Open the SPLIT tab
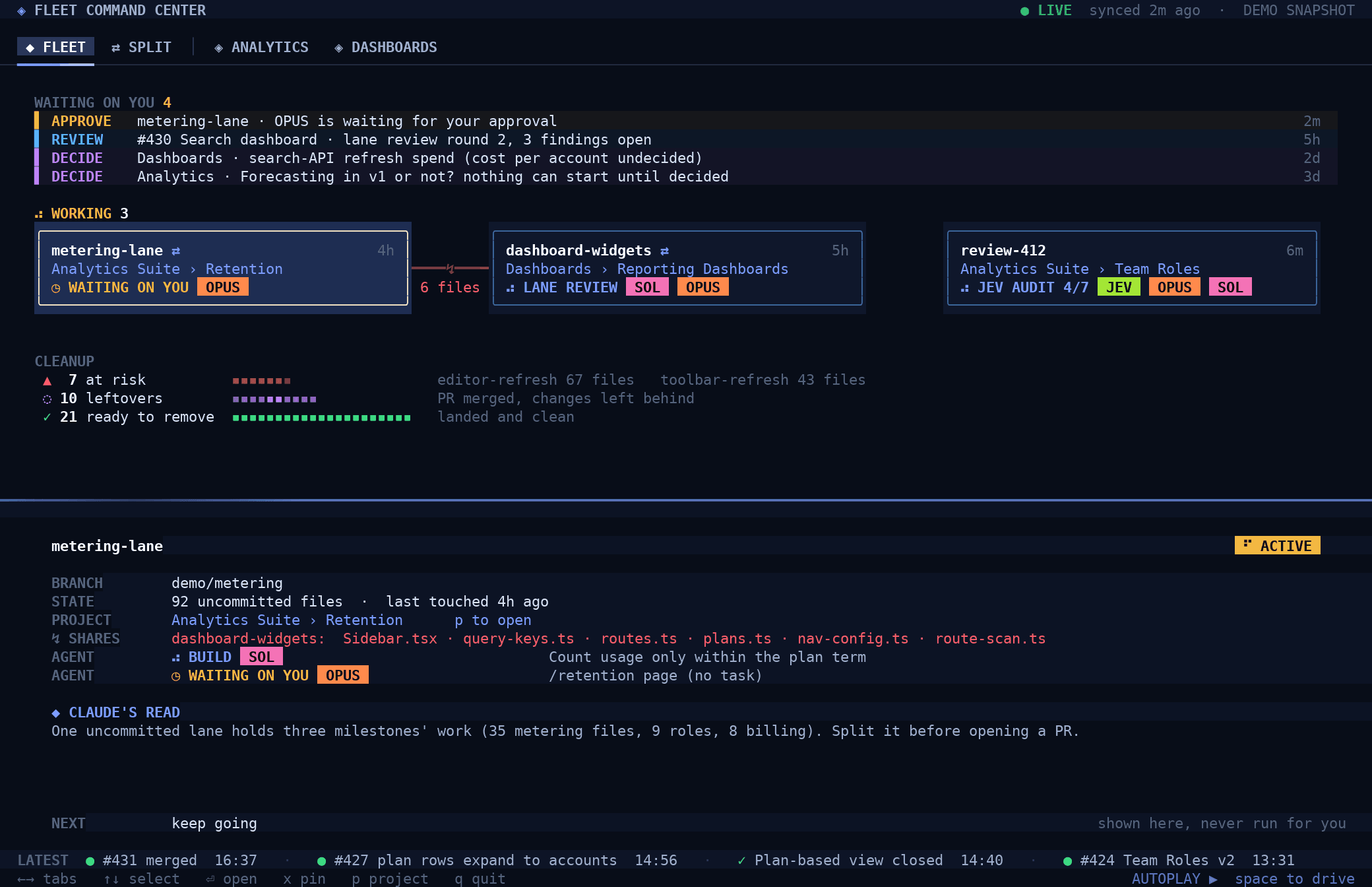1372x887 pixels. [x=141, y=48]
